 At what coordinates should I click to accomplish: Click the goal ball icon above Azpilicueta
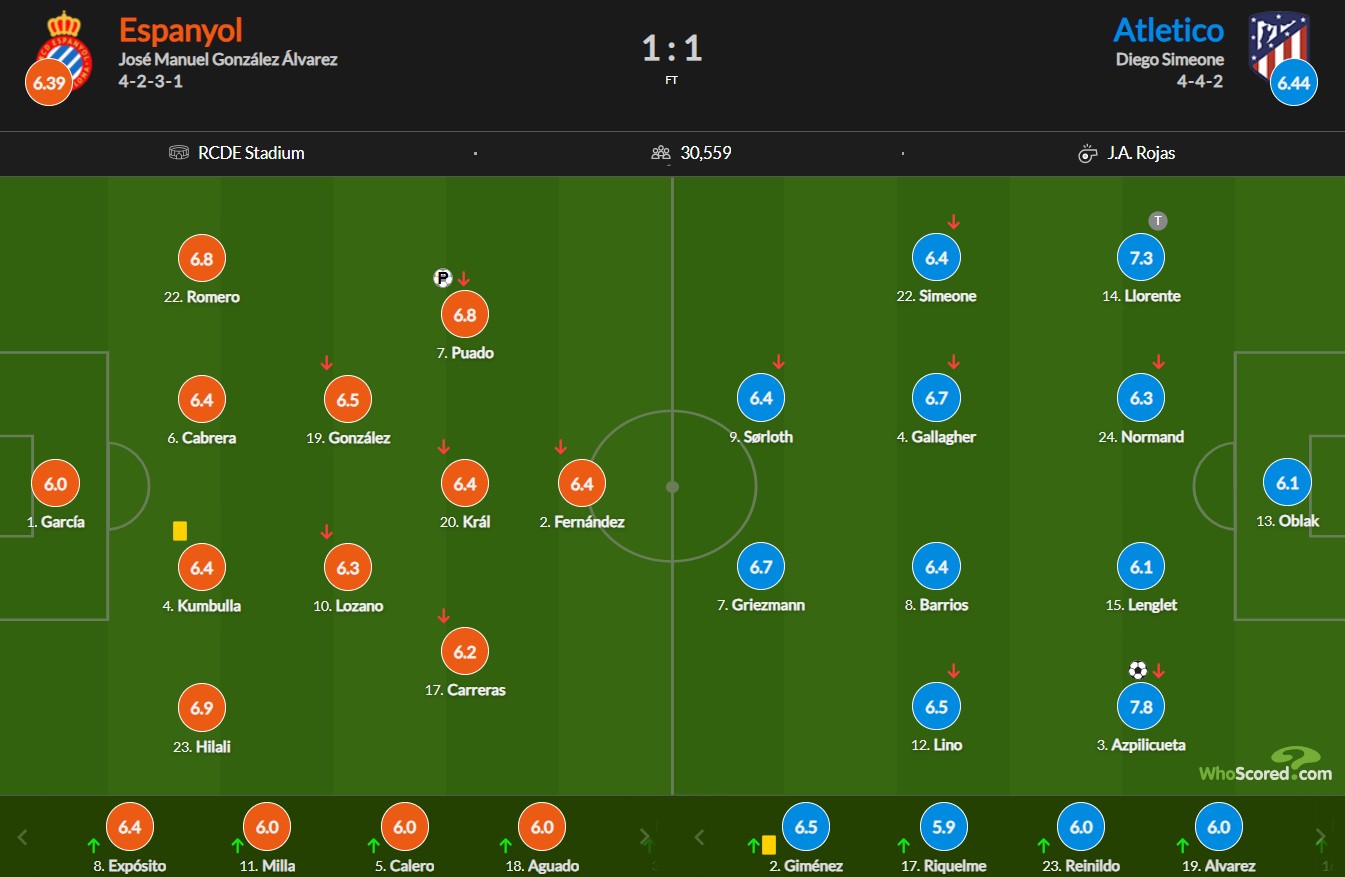1138,670
